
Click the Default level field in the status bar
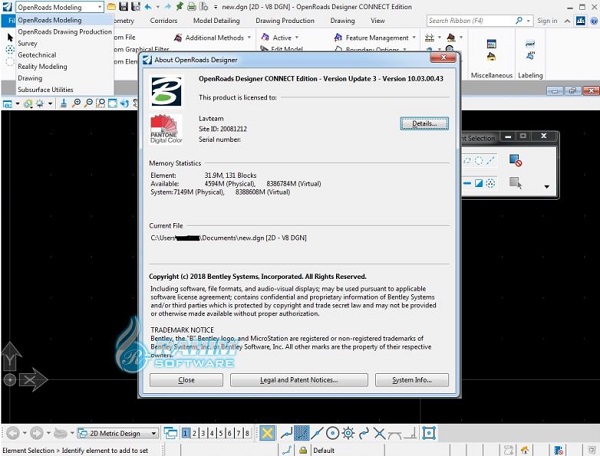tap(348, 451)
